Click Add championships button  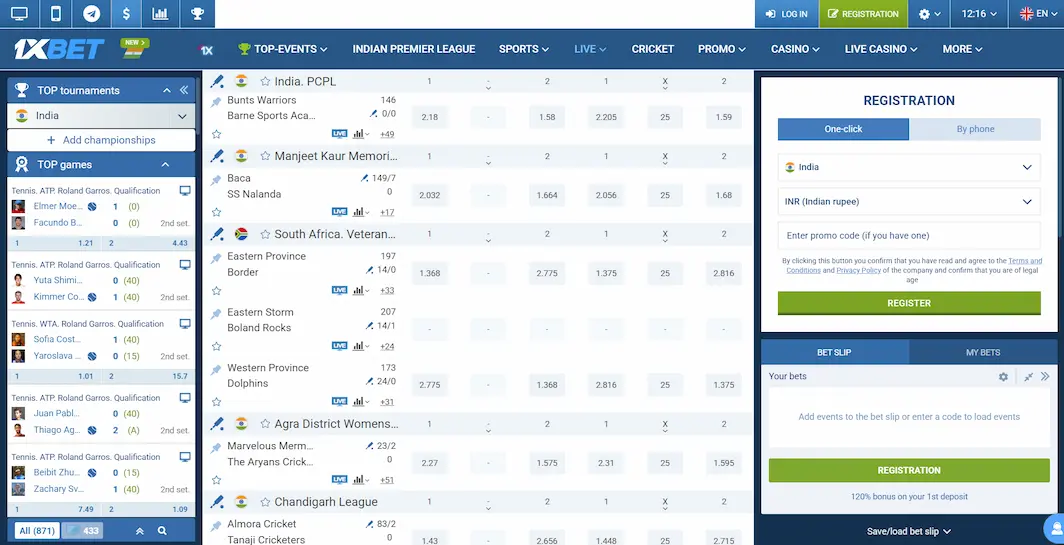(x=101, y=140)
